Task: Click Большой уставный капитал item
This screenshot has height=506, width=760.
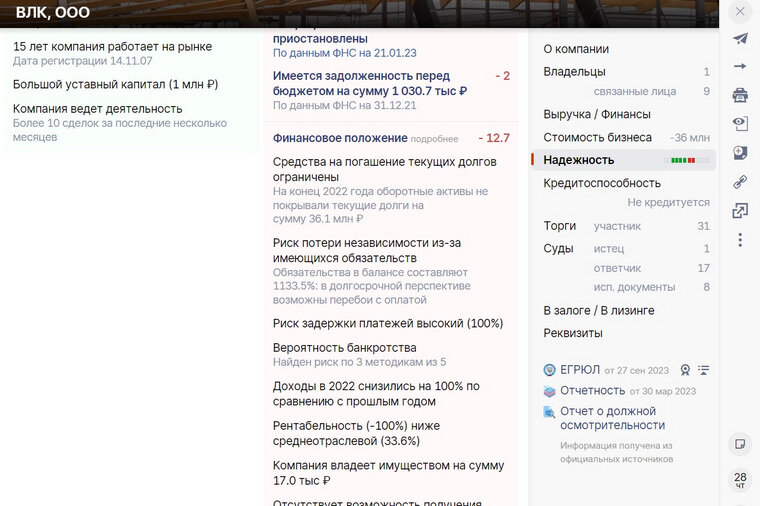Action: click(115, 84)
